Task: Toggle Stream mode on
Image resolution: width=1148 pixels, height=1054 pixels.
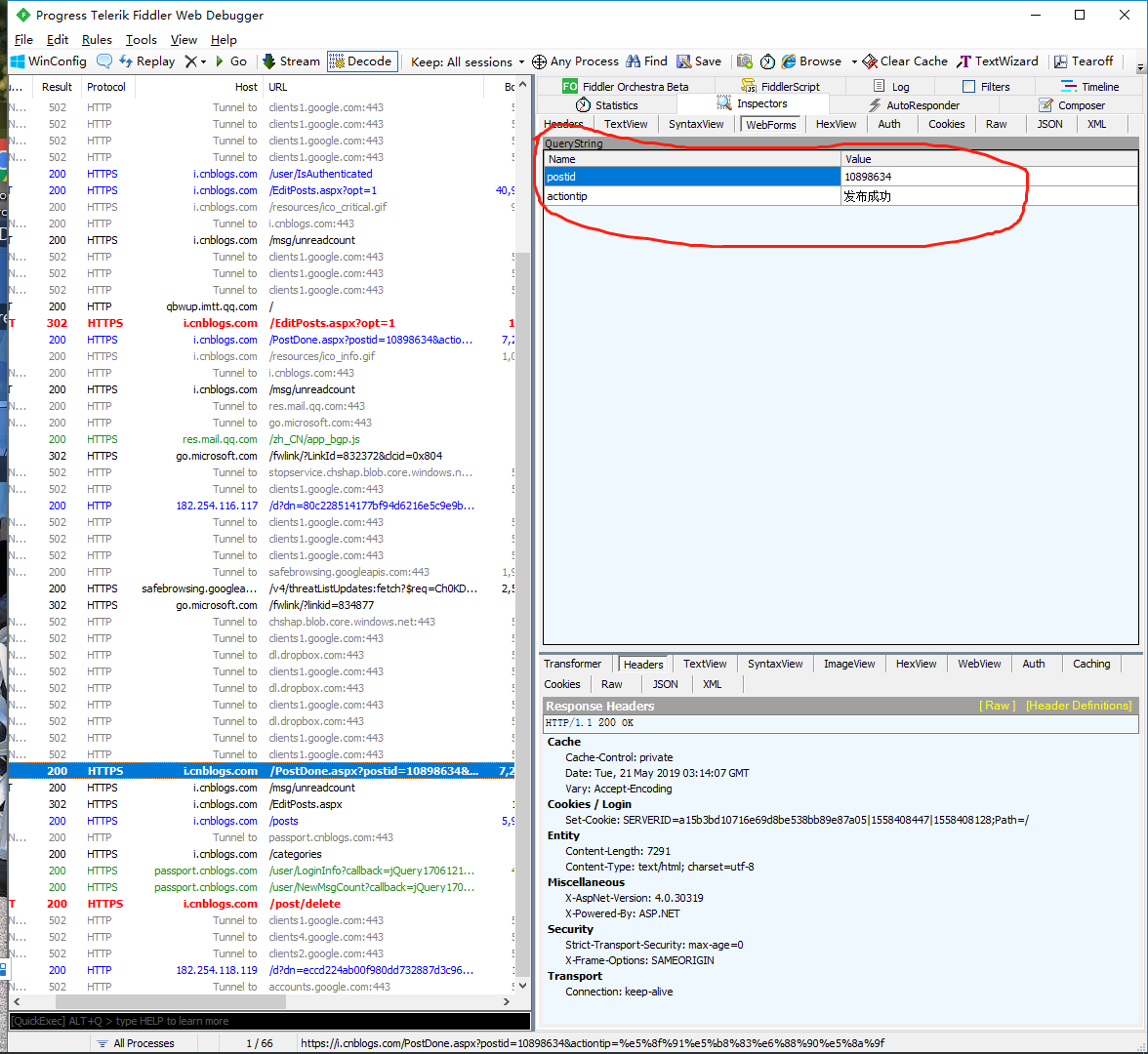Action: click(x=290, y=61)
